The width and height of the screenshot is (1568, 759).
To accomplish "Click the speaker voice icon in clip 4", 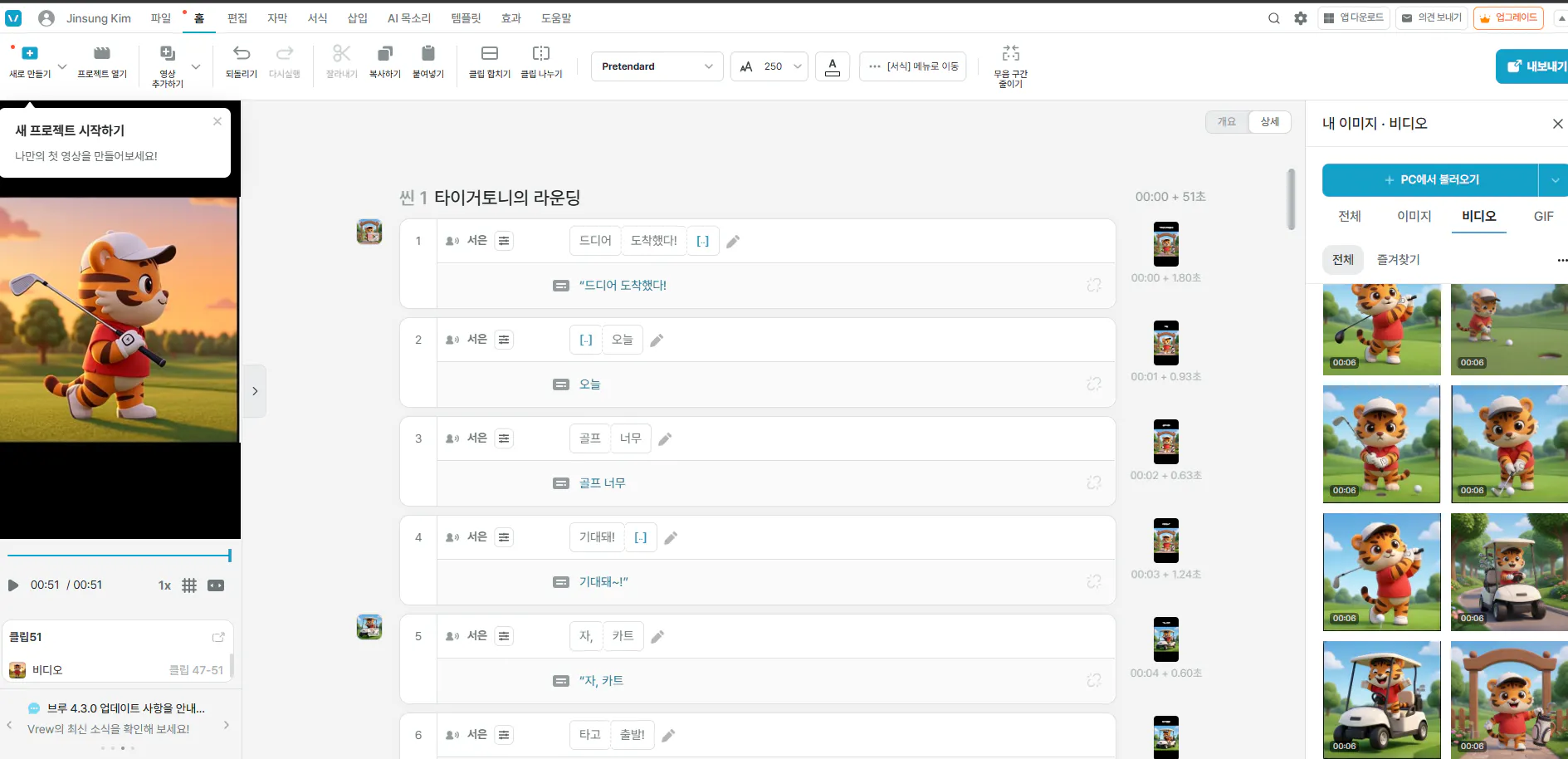I will click(452, 537).
